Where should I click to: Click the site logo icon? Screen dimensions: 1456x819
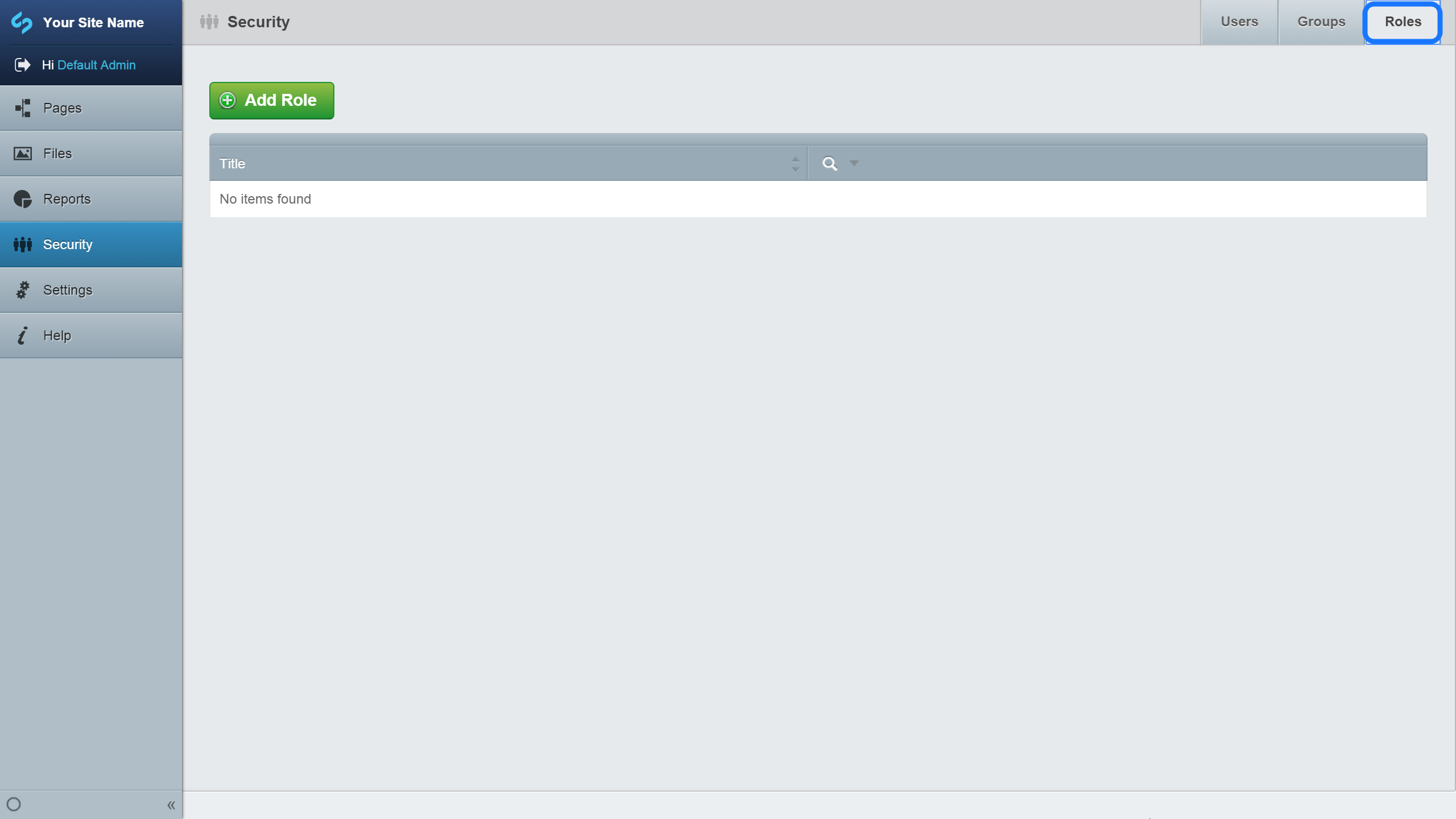[x=23, y=23]
